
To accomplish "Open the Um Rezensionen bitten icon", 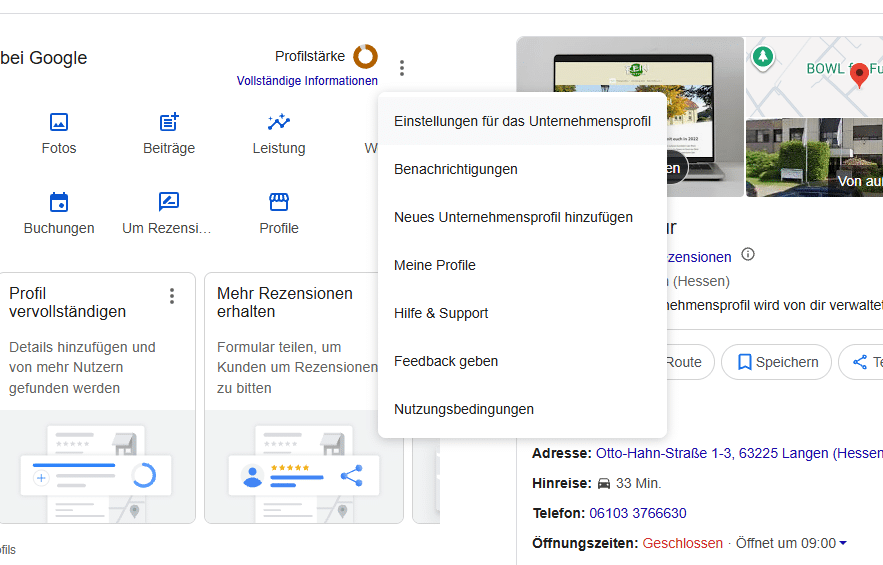I will pos(169,202).
